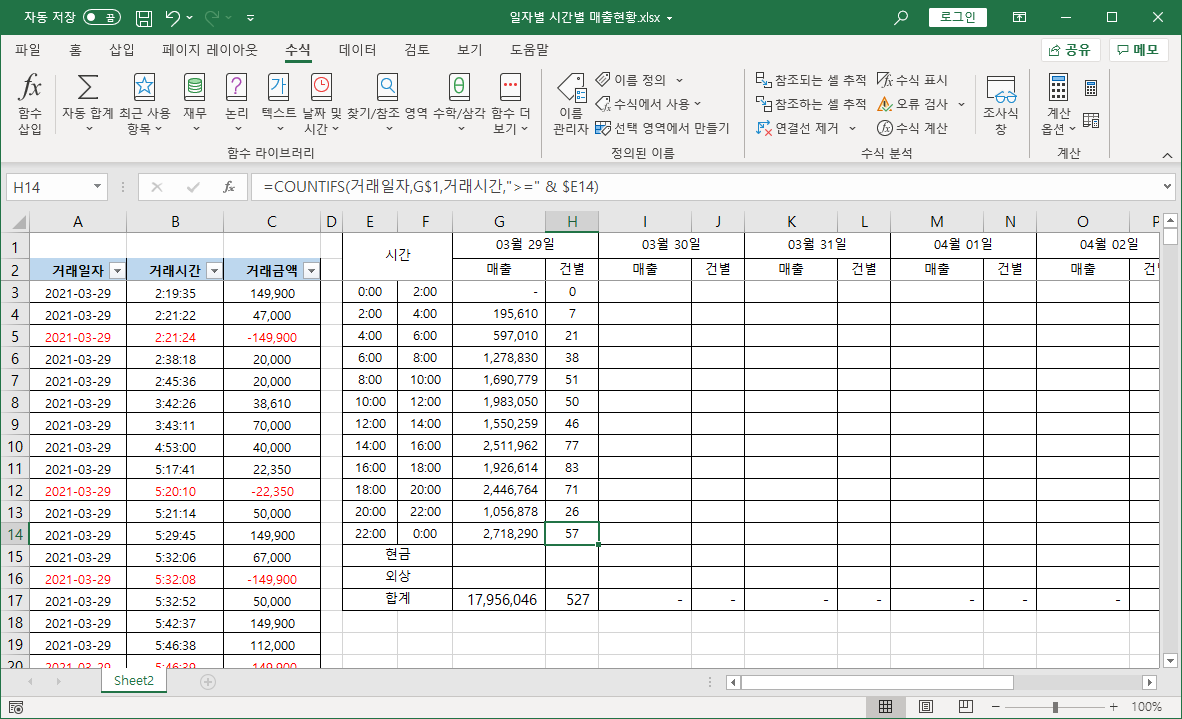Switch to the View (보기) tab
1182x719 pixels.
[470, 50]
